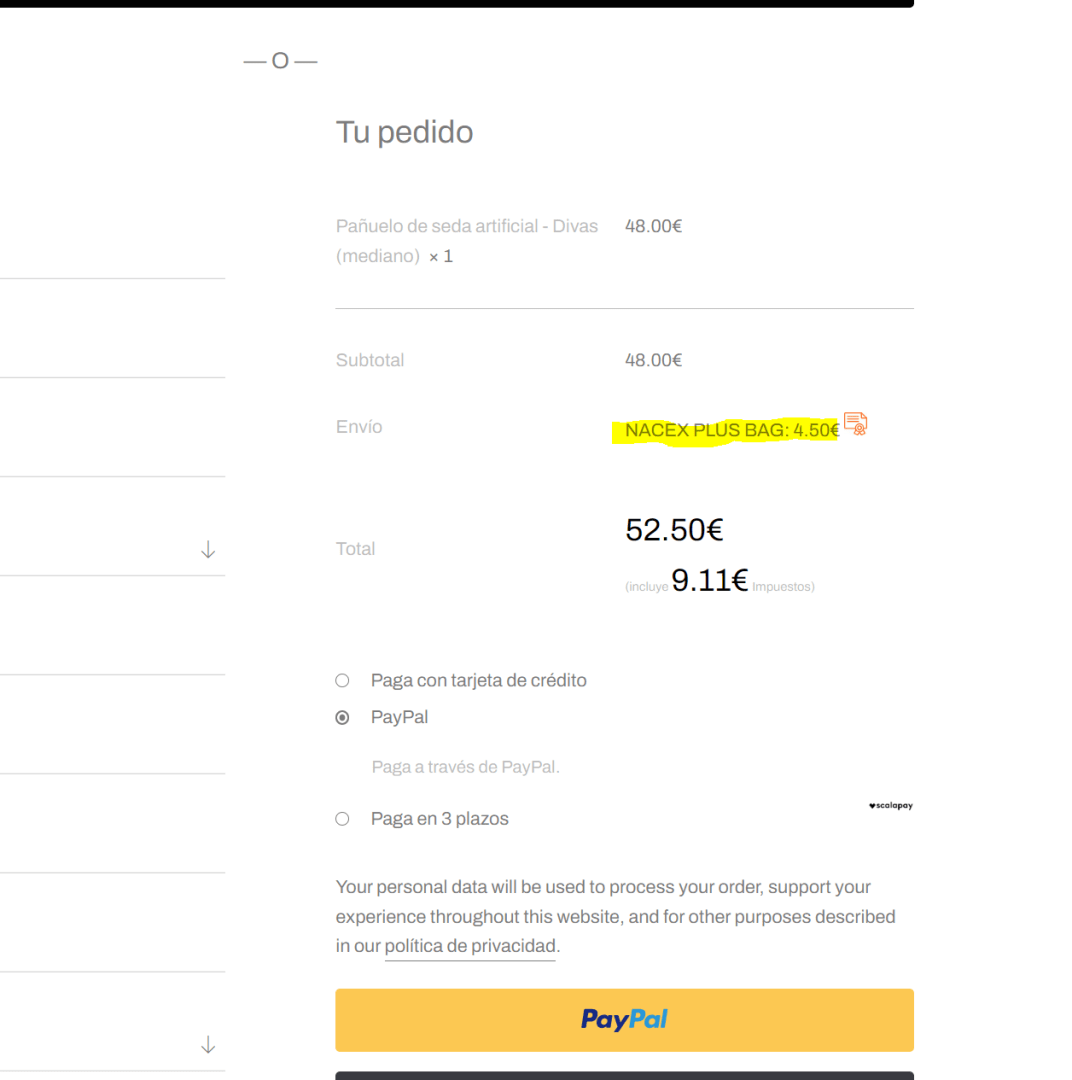Click the 52.50€ total amount
The height and width of the screenshot is (1080, 1072).
click(x=674, y=530)
